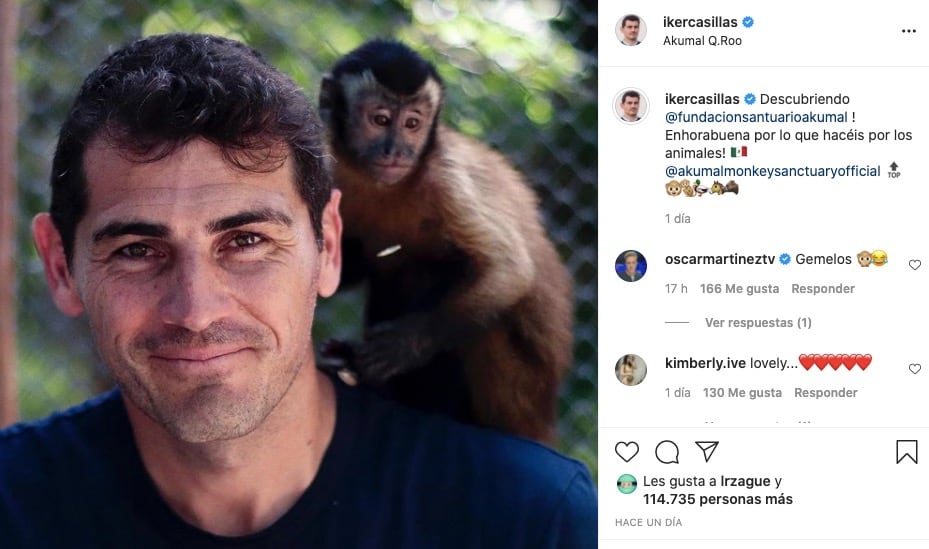Reply to kimberly.ive's comment
Viewport: 929px width, 549px height.
pos(826,393)
